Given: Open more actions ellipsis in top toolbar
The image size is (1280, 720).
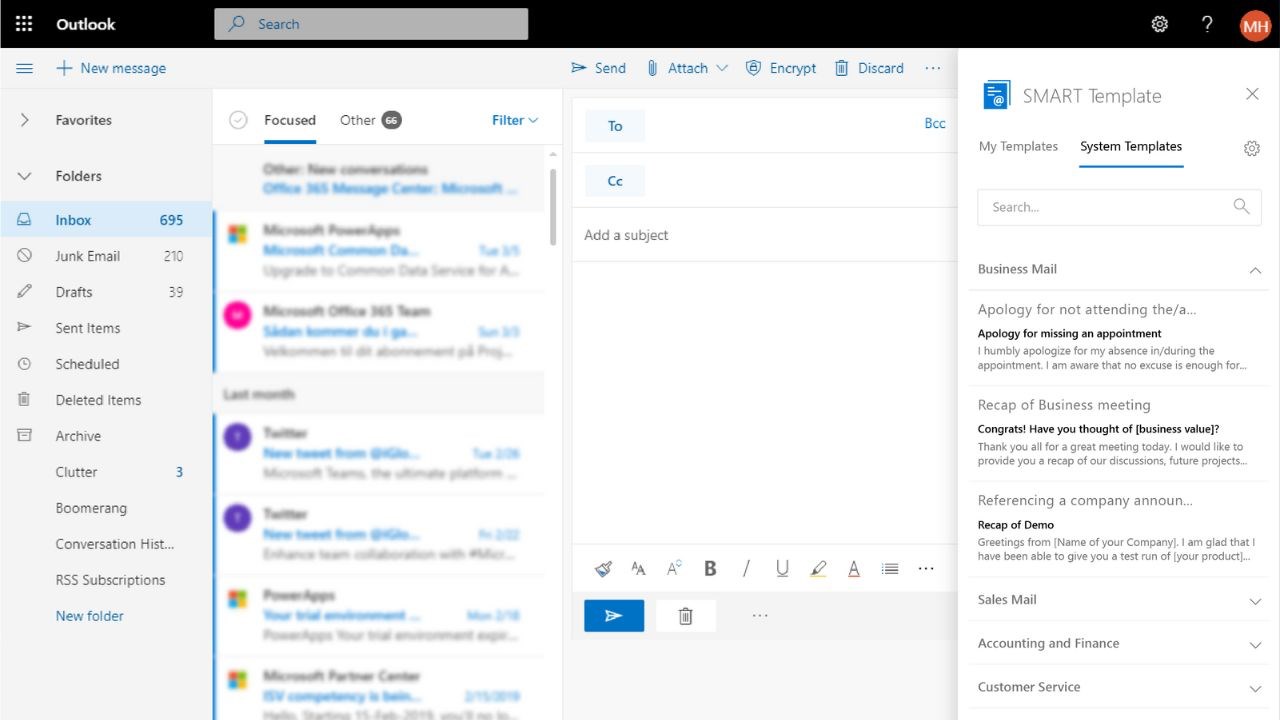Looking at the screenshot, I should [x=933, y=68].
